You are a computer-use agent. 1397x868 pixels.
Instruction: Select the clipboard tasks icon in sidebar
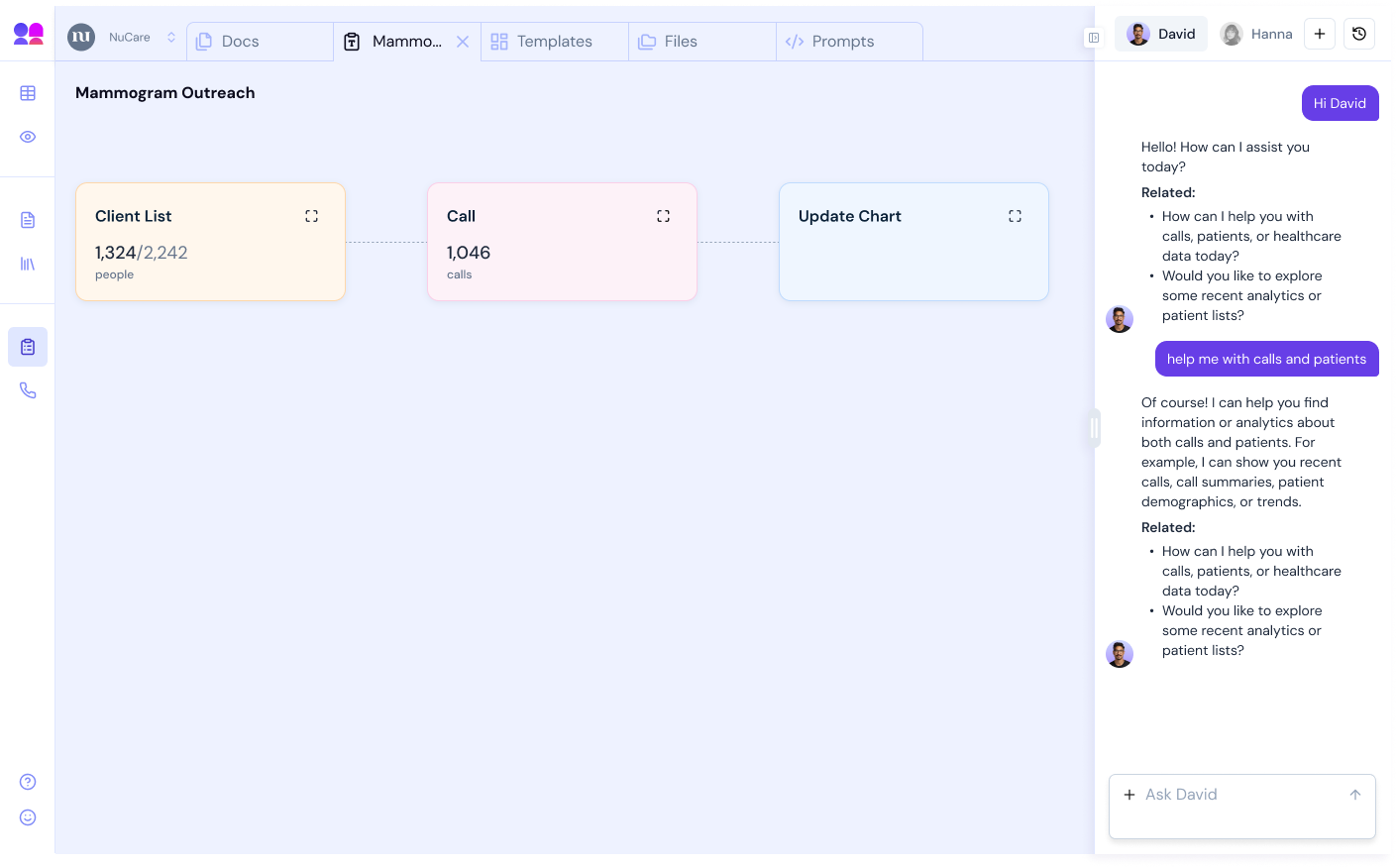(x=28, y=347)
